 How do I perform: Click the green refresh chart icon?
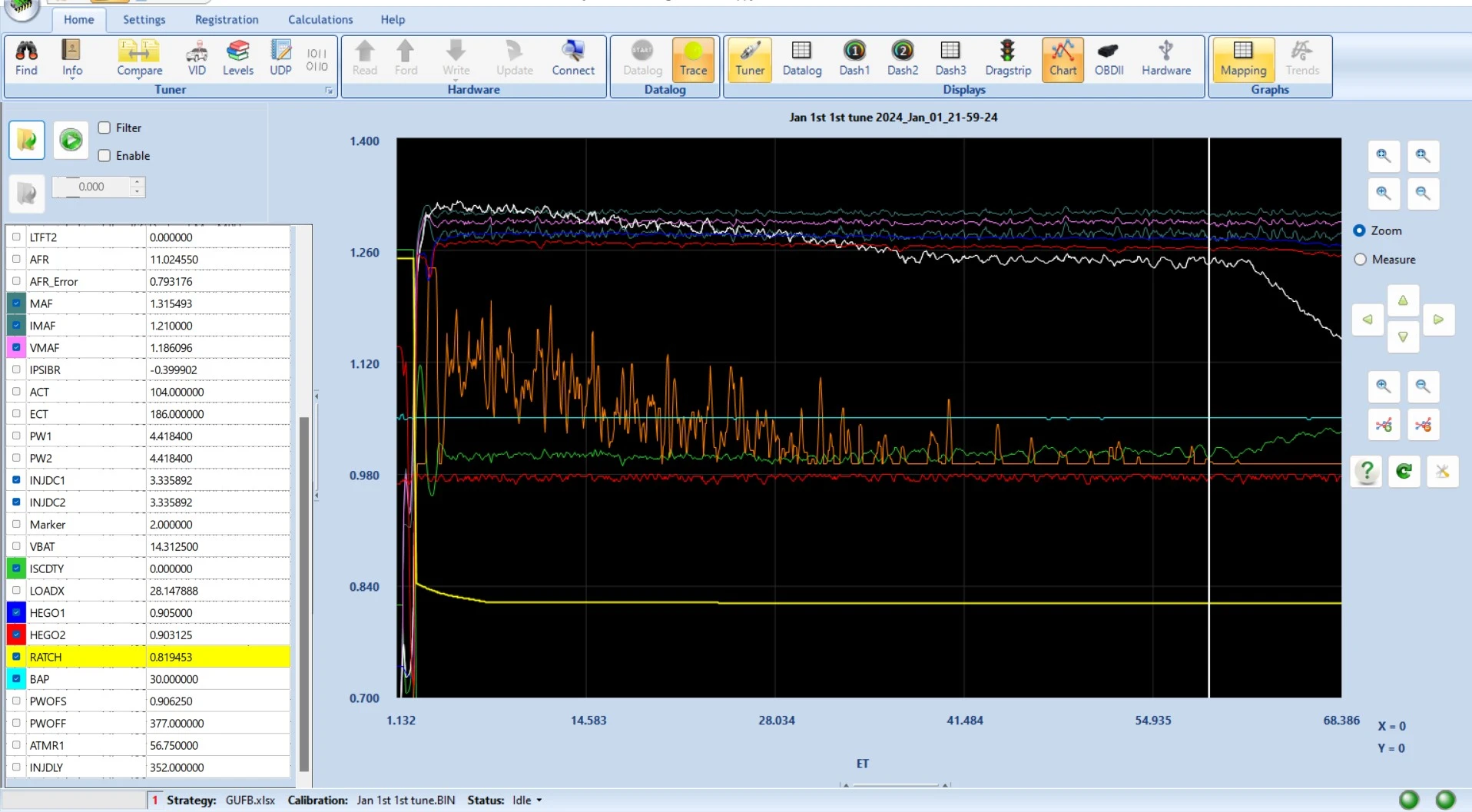tap(1404, 471)
